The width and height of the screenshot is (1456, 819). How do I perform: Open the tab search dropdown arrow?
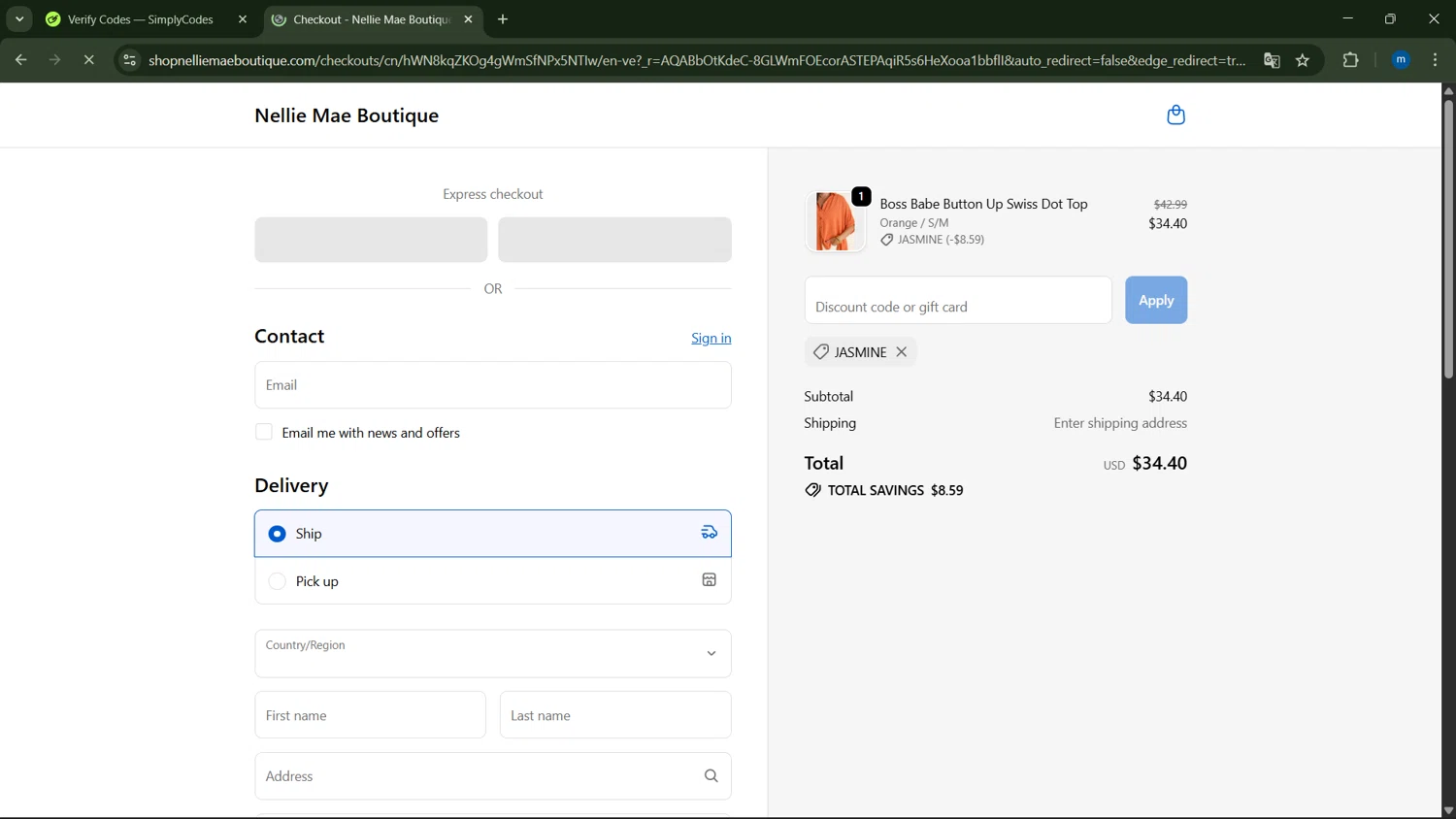click(19, 19)
